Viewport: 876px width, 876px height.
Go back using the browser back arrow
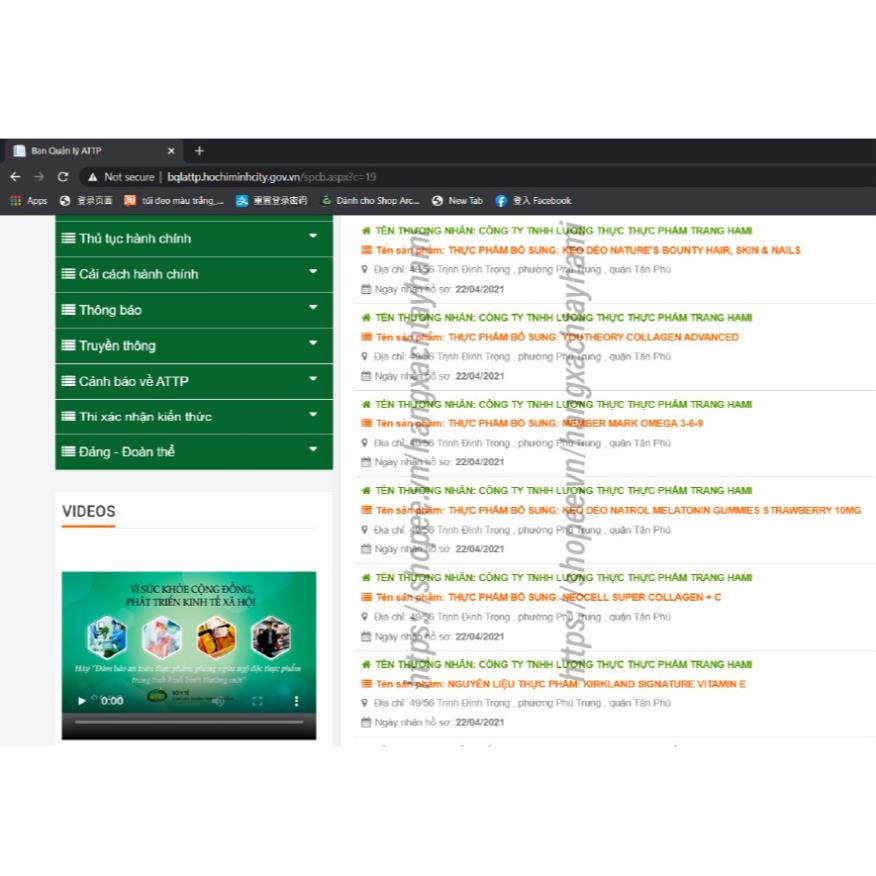pyautogui.click(x=15, y=177)
